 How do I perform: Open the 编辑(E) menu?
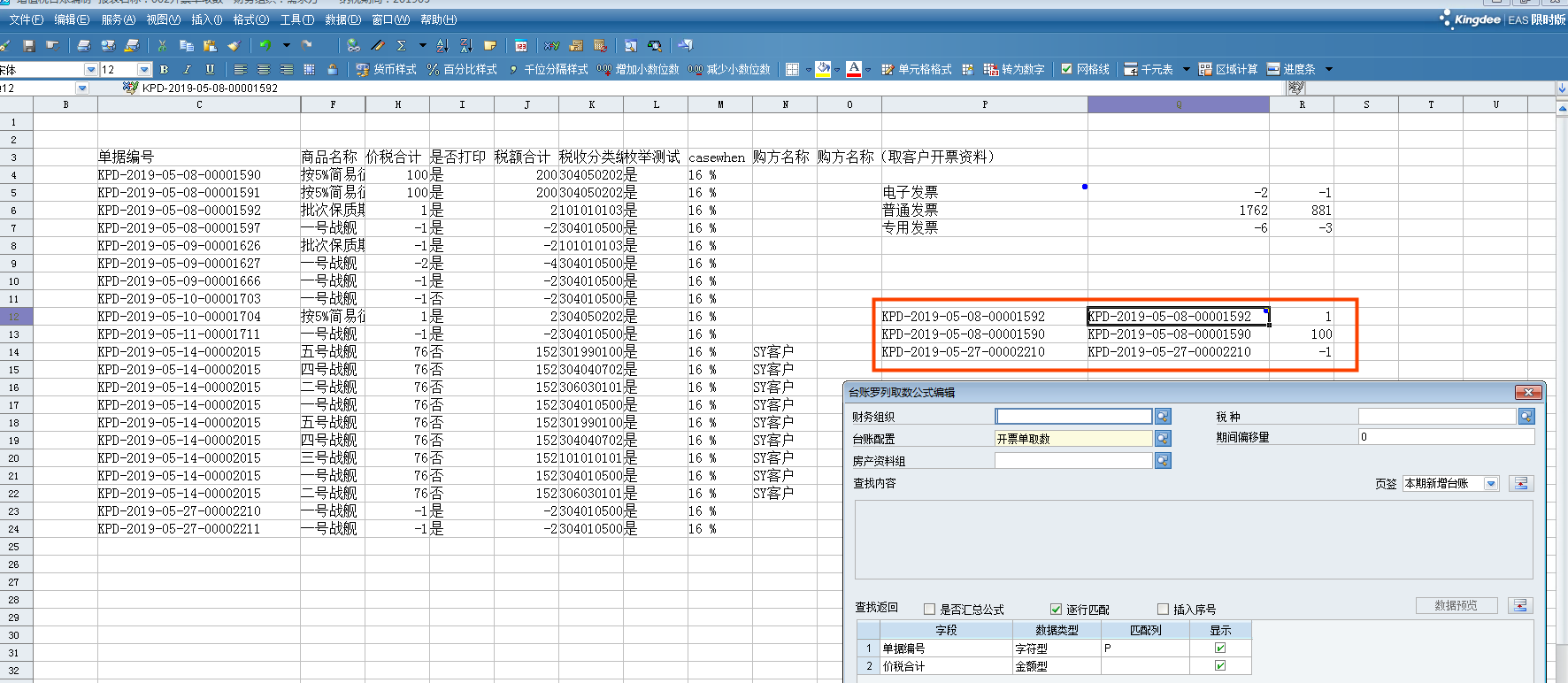click(x=72, y=19)
